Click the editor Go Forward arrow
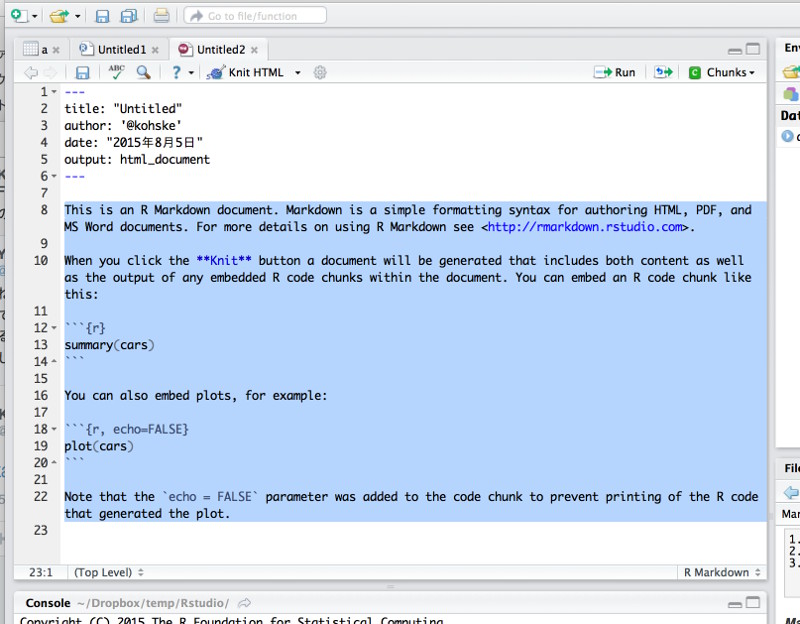Image resolution: width=800 pixels, height=624 pixels. pyautogui.click(x=50, y=72)
